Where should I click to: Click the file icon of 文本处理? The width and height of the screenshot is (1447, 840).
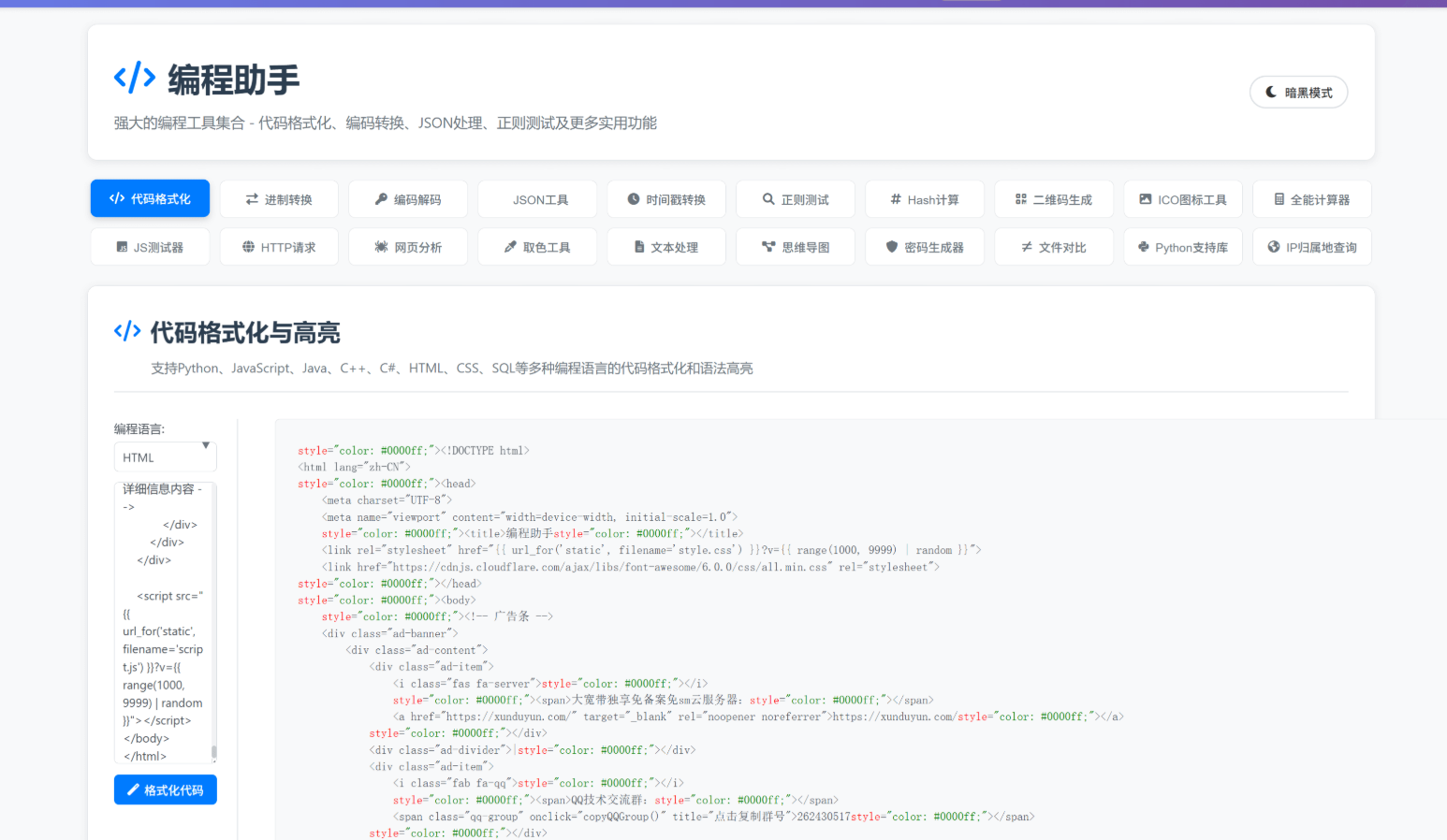pos(639,247)
